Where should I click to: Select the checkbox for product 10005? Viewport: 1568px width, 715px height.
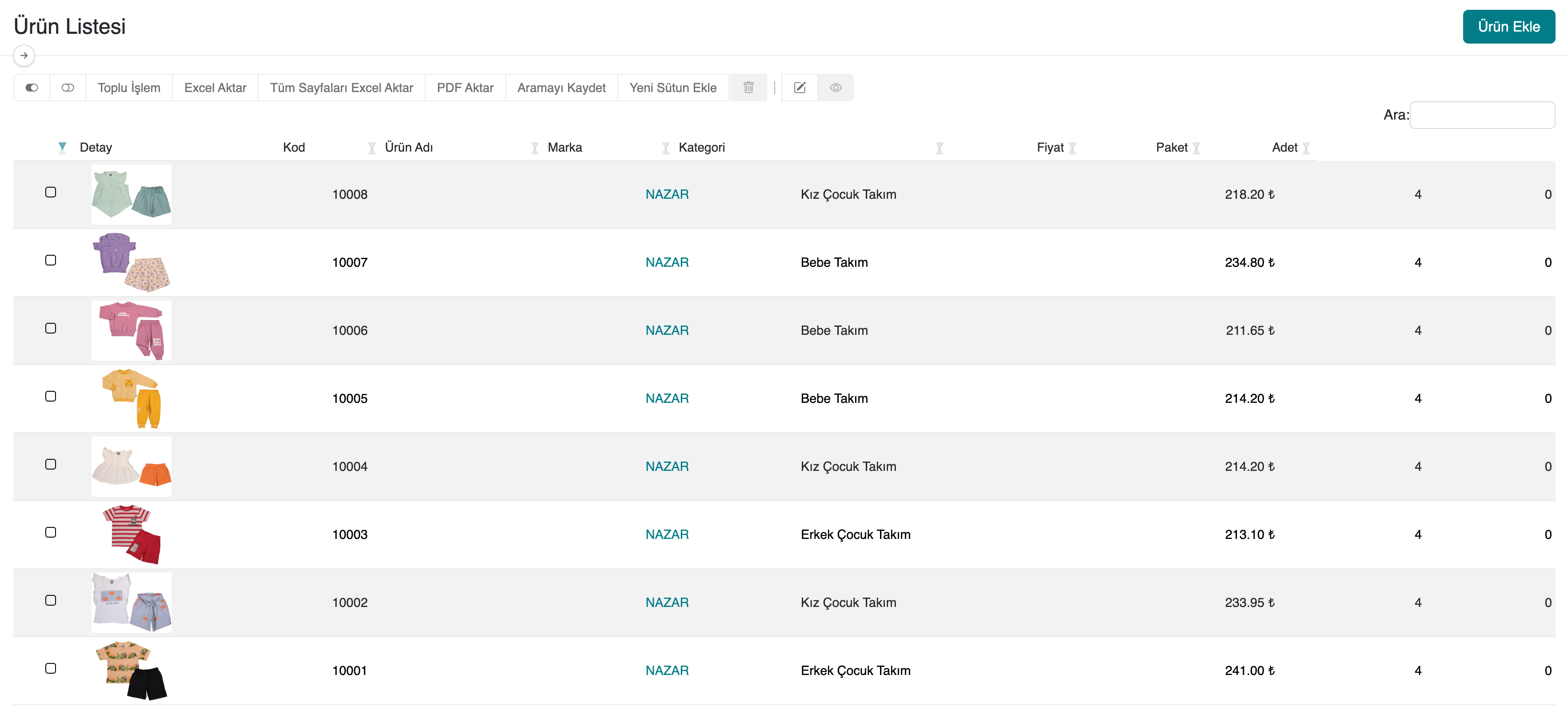click(51, 397)
